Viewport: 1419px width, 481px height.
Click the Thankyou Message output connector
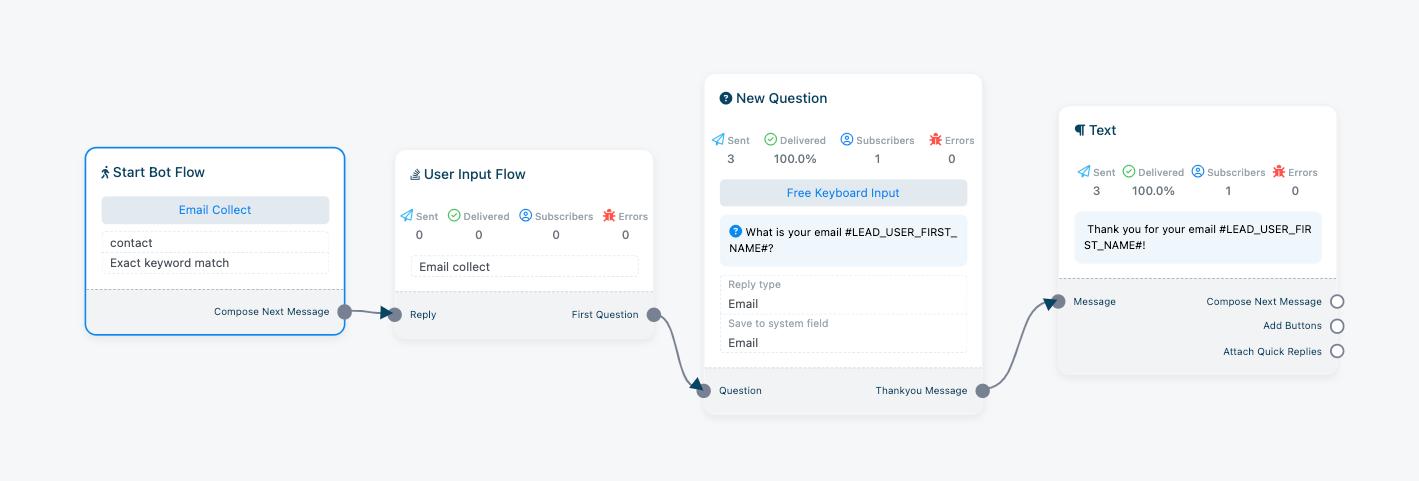click(x=982, y=391)
